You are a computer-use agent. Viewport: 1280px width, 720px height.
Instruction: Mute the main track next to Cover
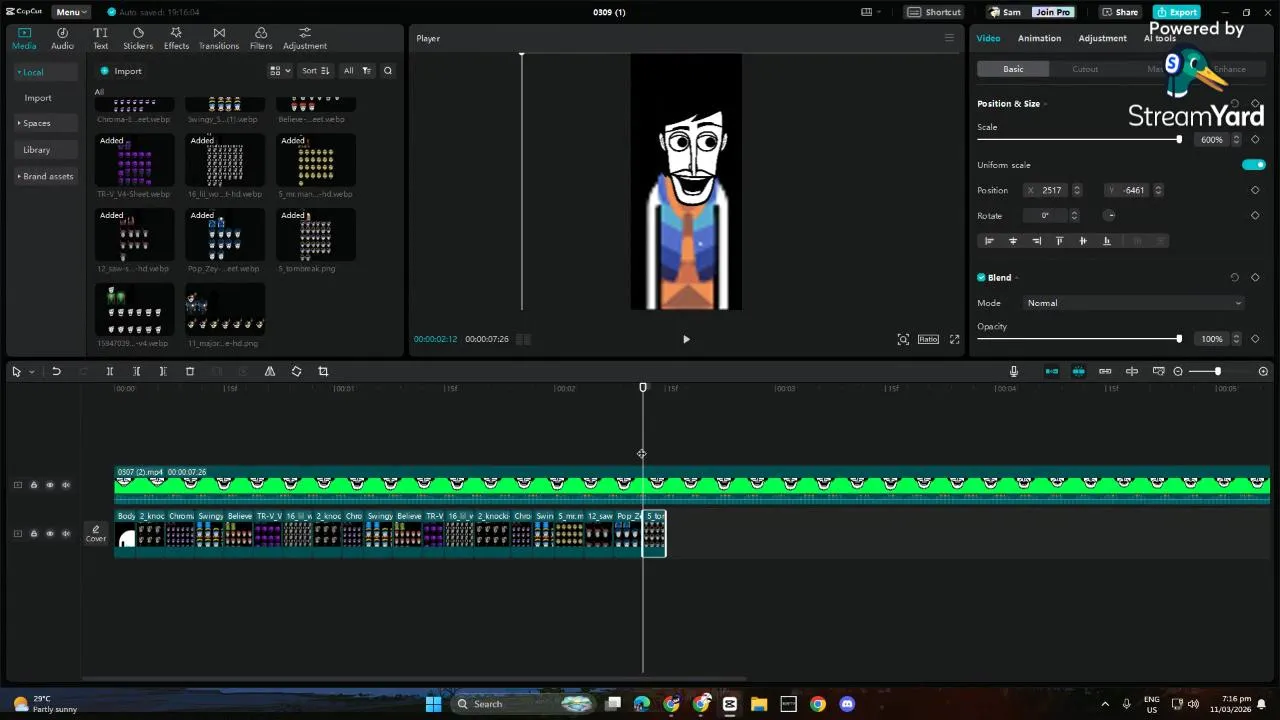[66, 534]
